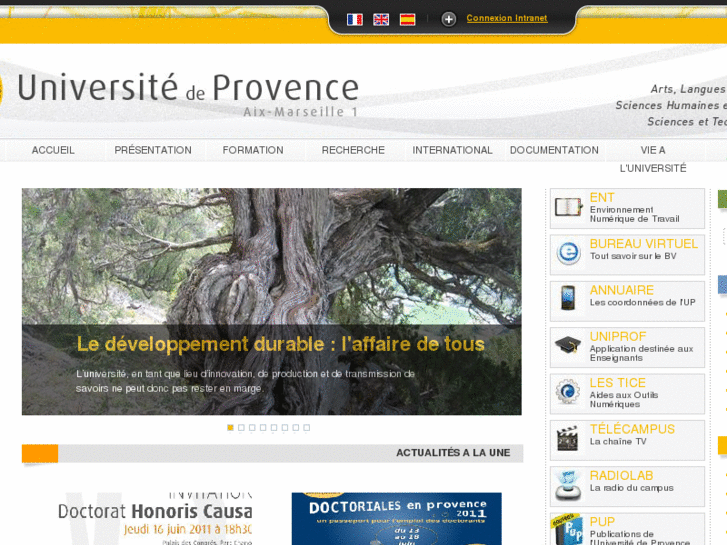
Task: Open the développement durable slide headline
Action: point(281,345)
